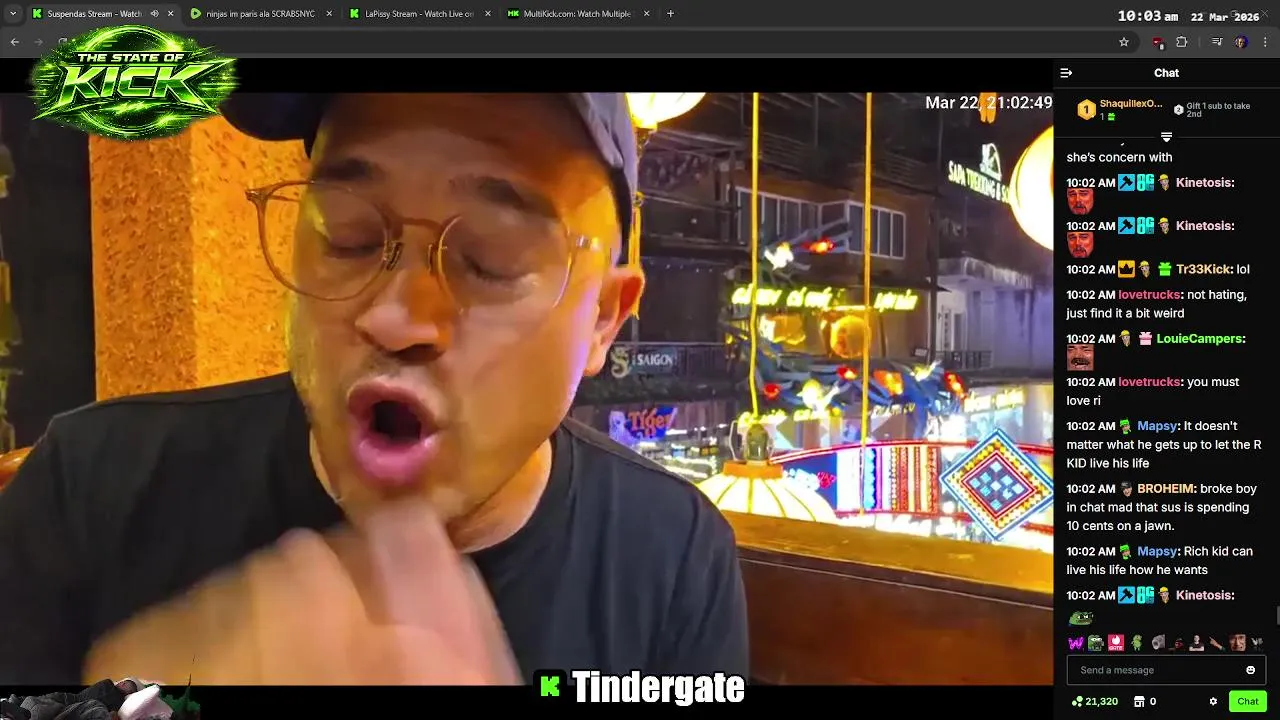Close the Suspendas Stream tab
This screenshot has height=720, width=1280.
[x=171, y=14]
